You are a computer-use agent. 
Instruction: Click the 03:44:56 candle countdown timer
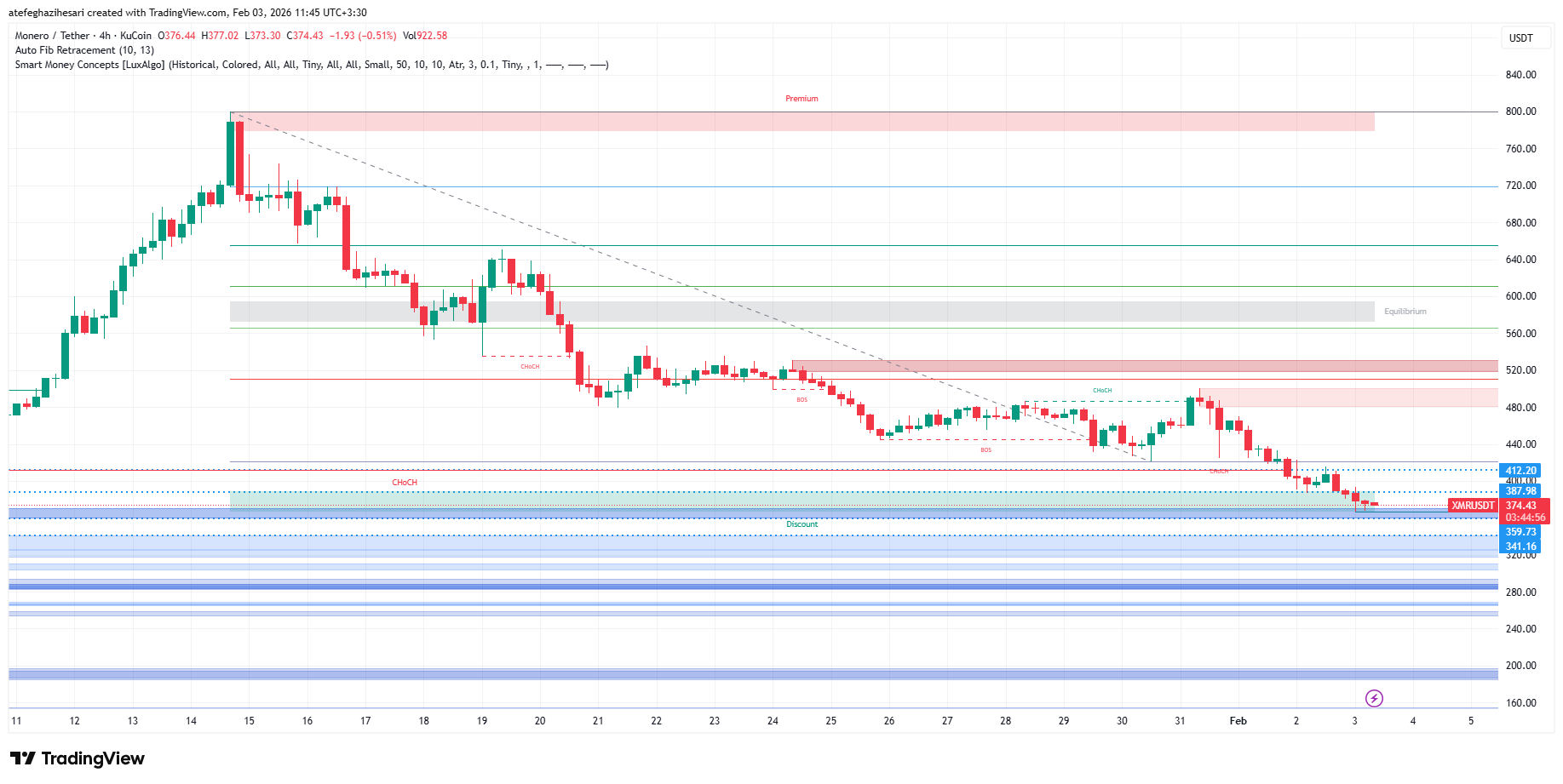[1525, 518]
